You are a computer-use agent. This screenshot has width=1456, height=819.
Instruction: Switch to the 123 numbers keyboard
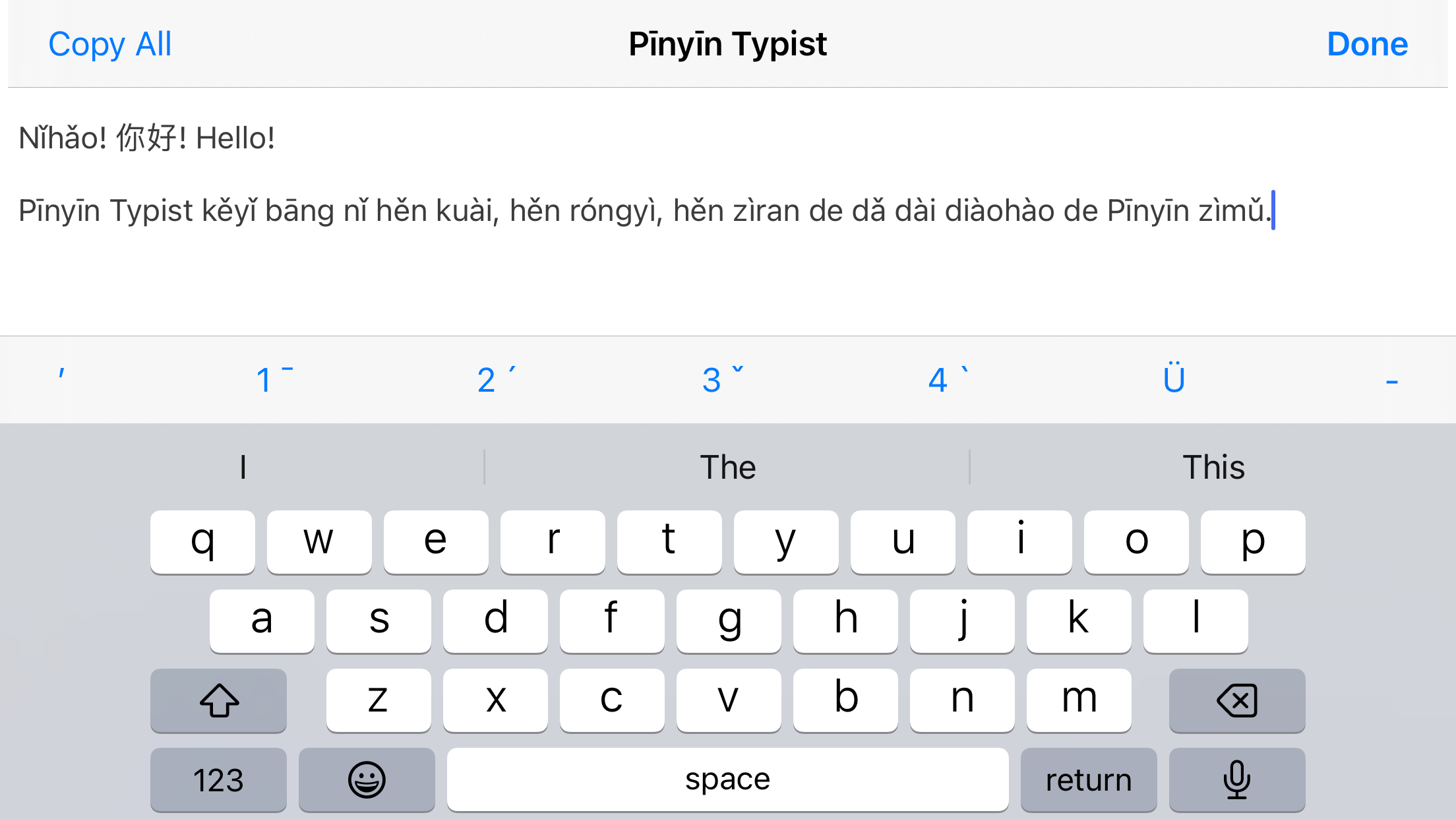click(x=218, y=779)
